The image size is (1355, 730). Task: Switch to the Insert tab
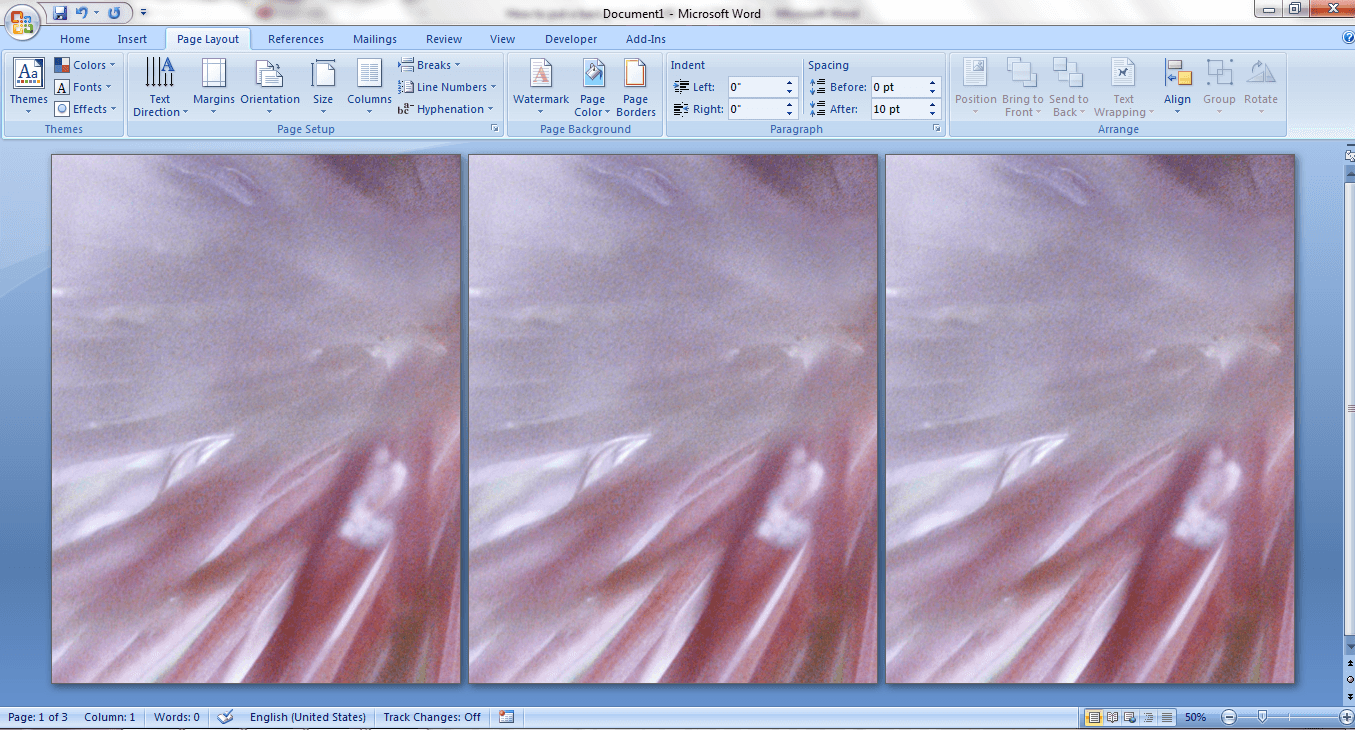(133, 38)
